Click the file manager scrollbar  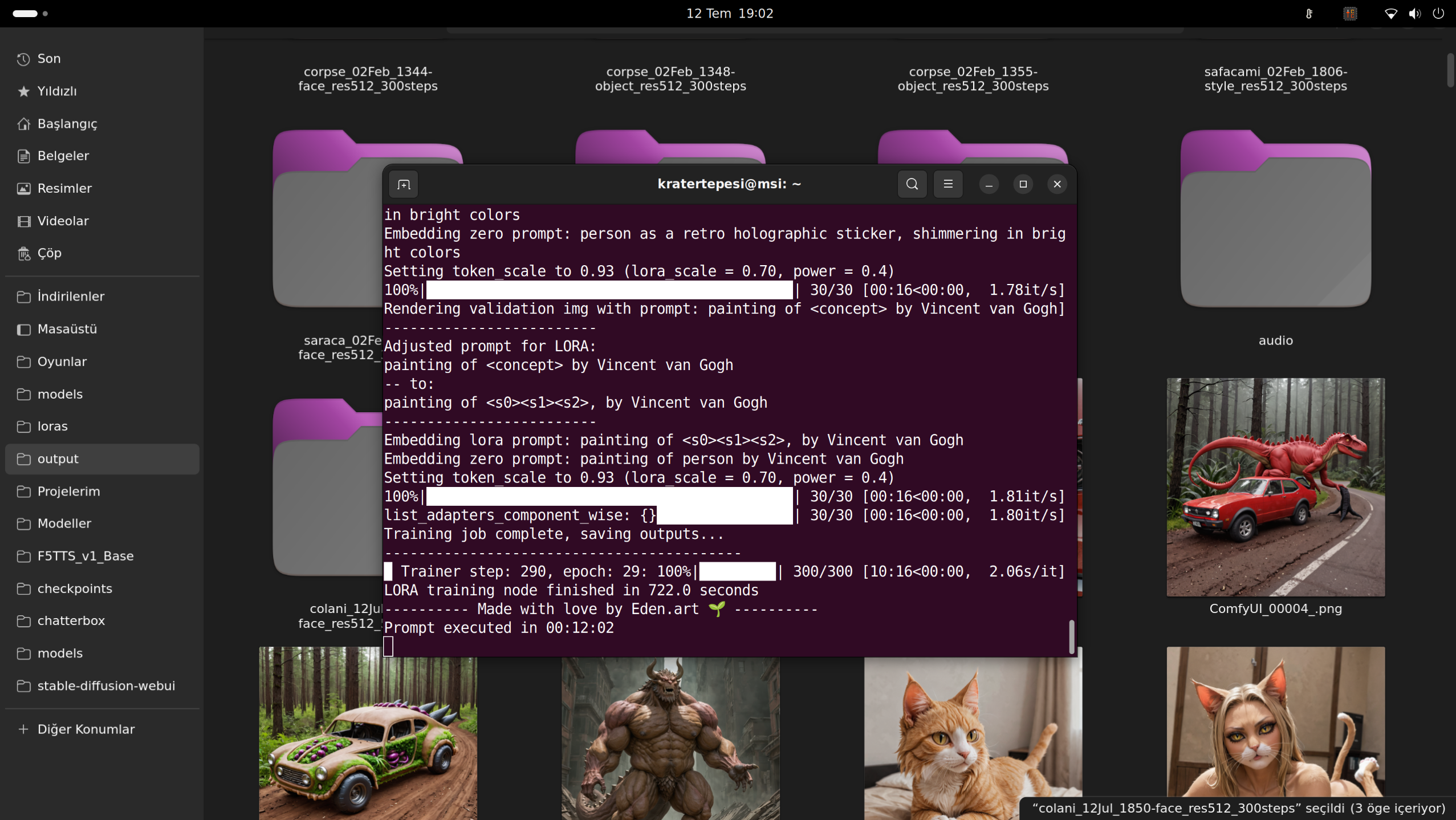tap(1450, 70)
